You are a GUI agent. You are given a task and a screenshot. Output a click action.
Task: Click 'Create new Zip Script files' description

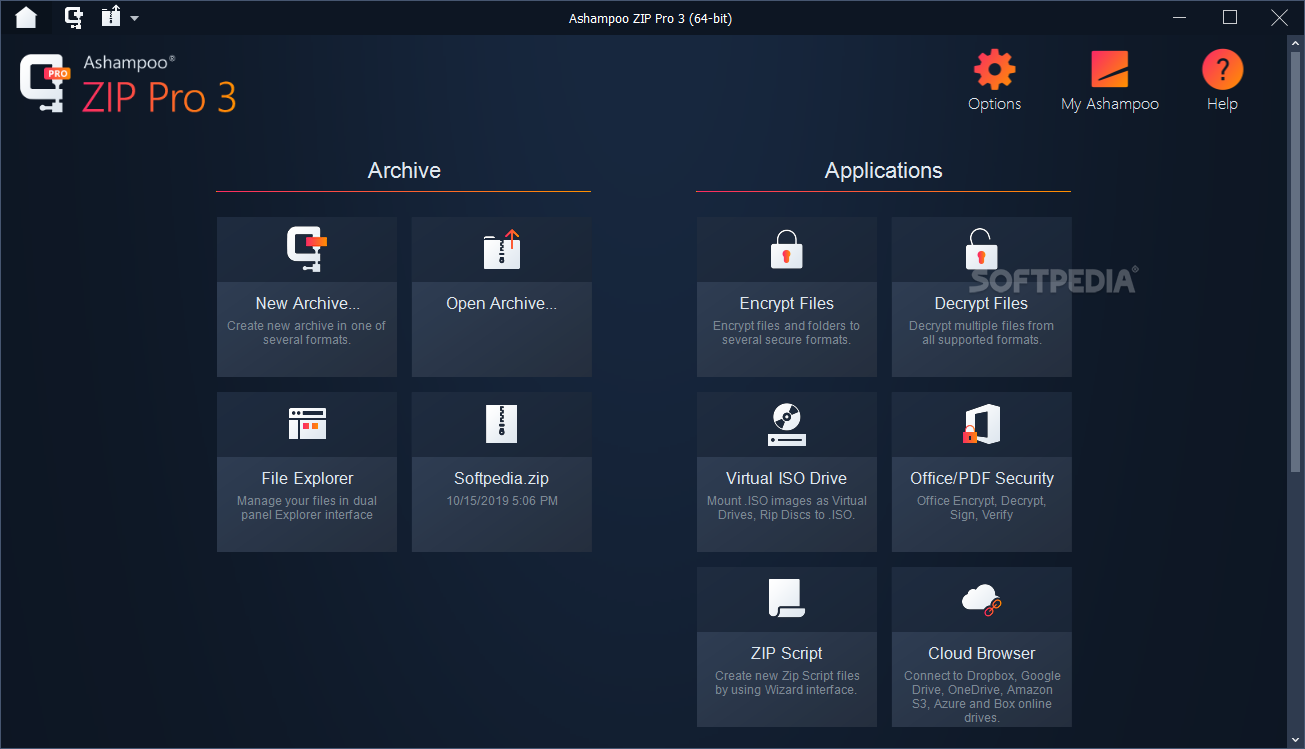tap(787, 676)
